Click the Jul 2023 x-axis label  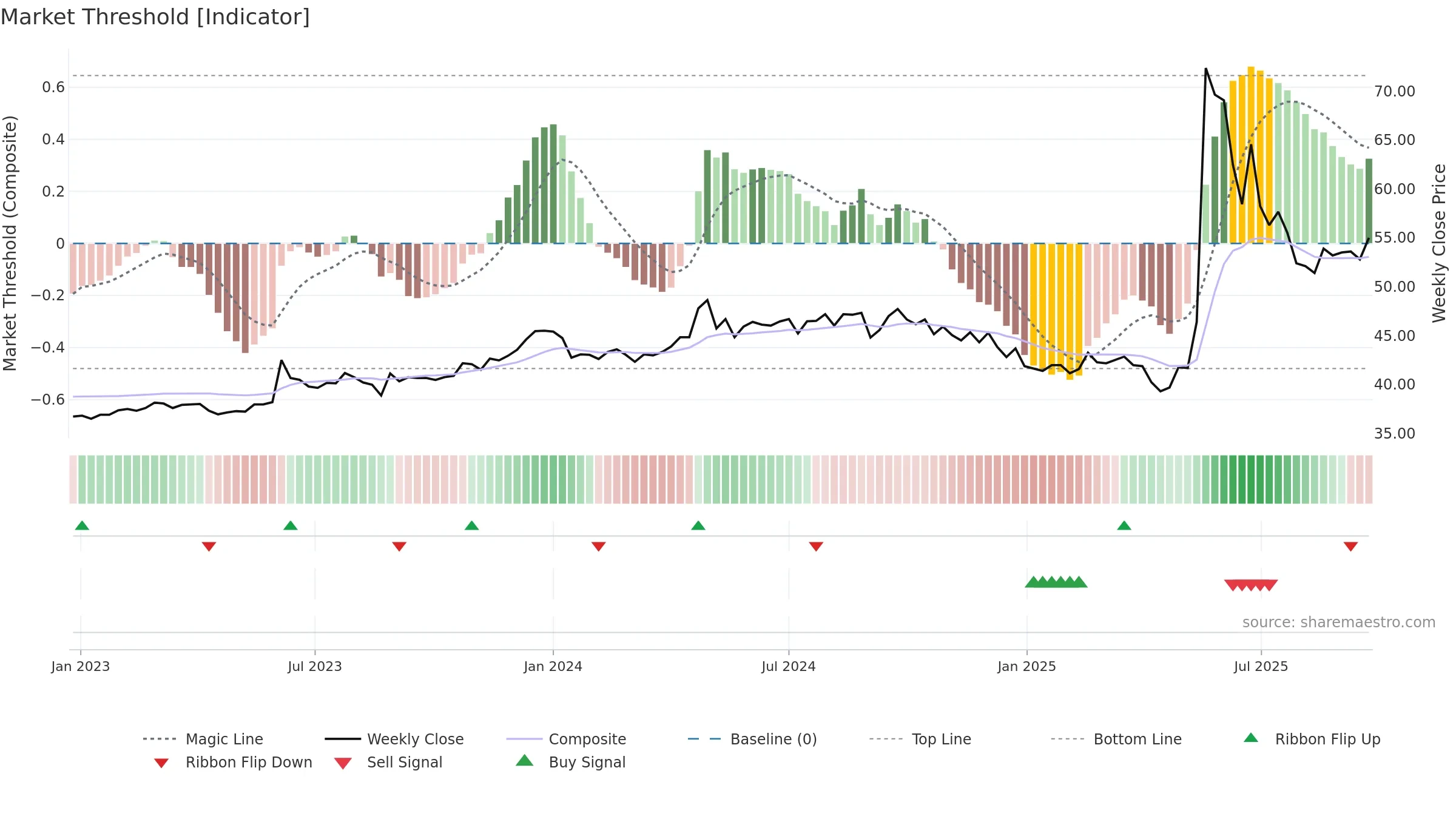(x=315, y=667)
